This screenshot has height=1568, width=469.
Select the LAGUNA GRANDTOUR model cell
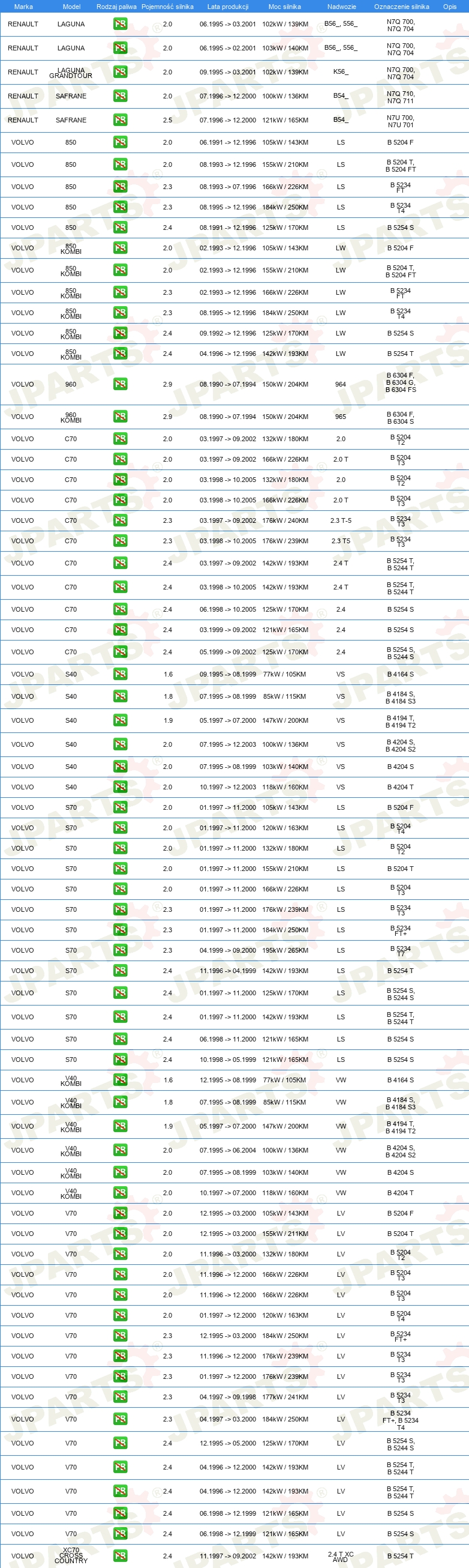point(71,73)
